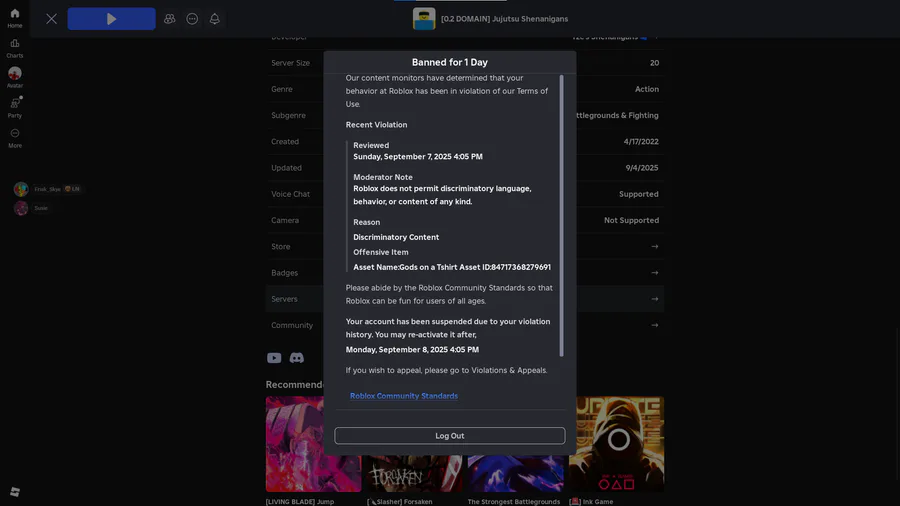Expand the Community row arrow
This screenshot has height=506, width=900.
coord(655,325)
